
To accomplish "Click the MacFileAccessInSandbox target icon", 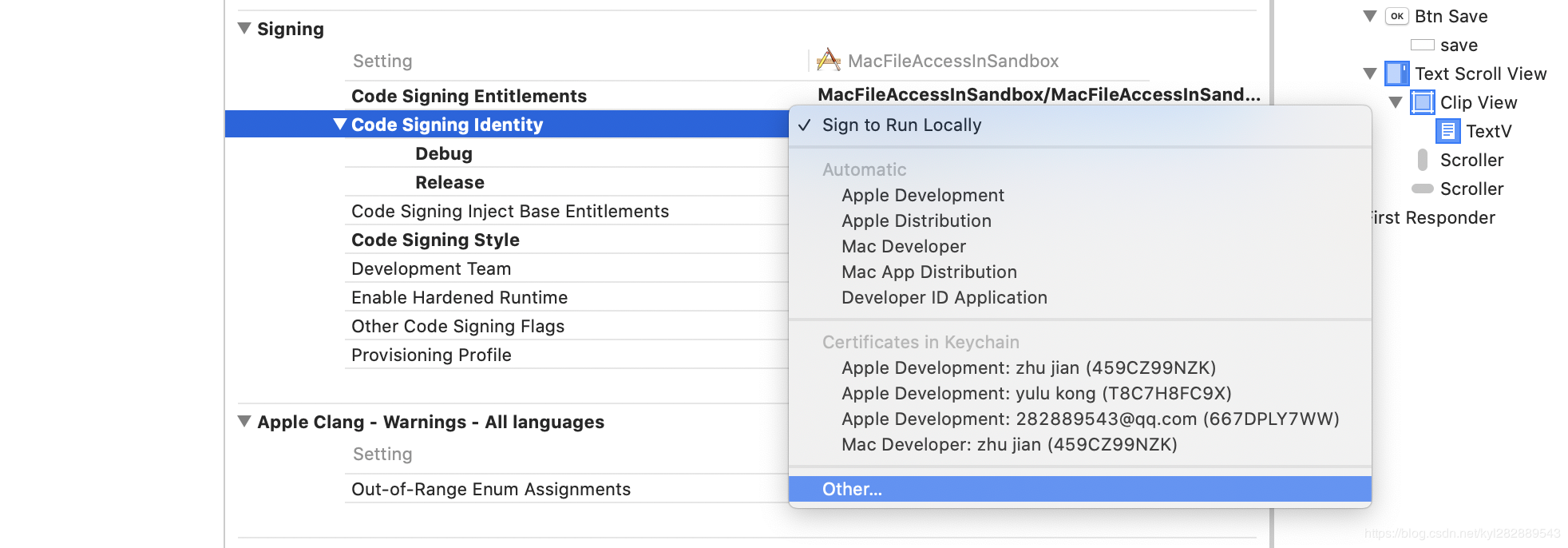I will [829, 60].
